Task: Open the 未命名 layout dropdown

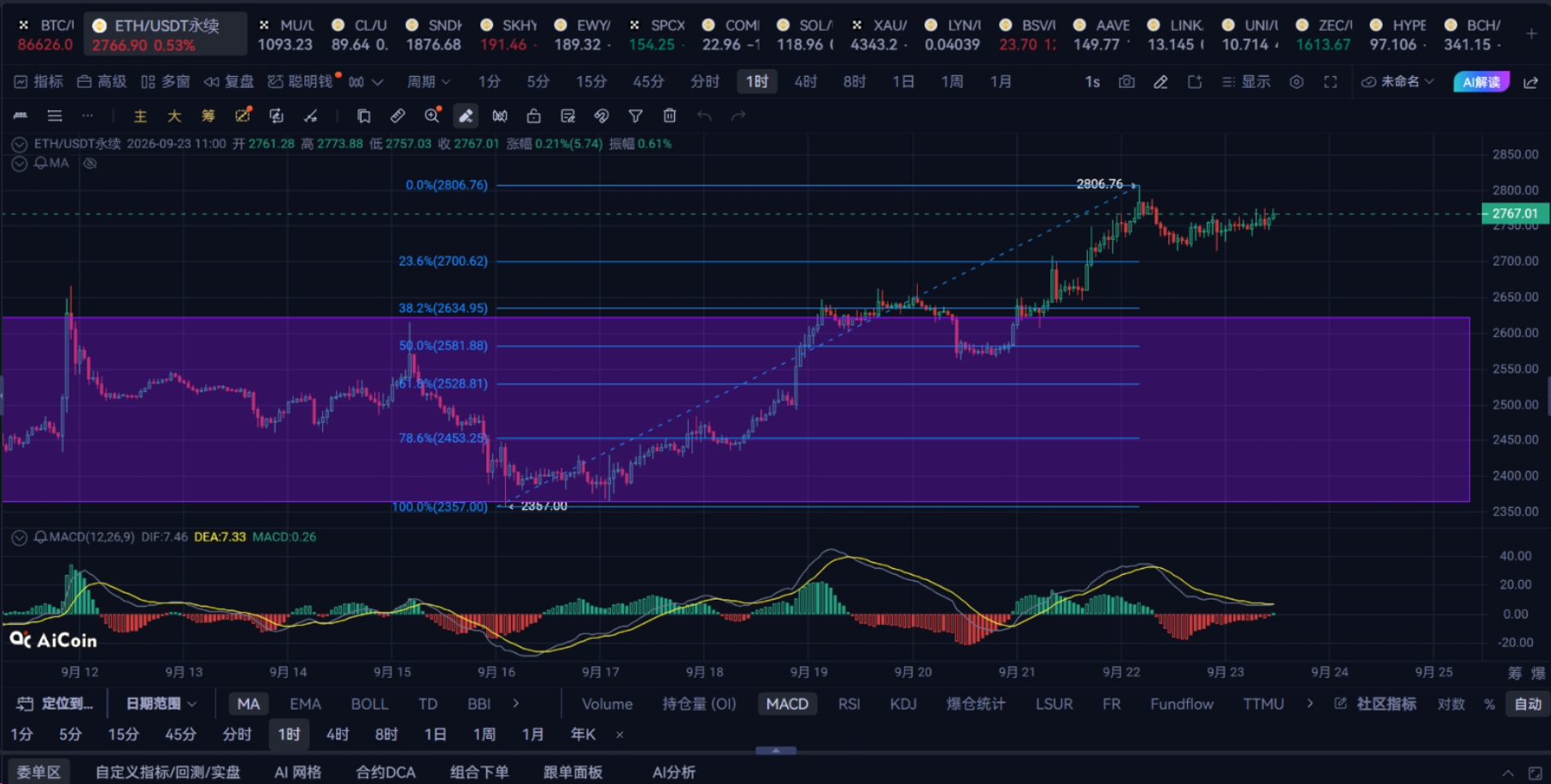Action: (1398, 82)
